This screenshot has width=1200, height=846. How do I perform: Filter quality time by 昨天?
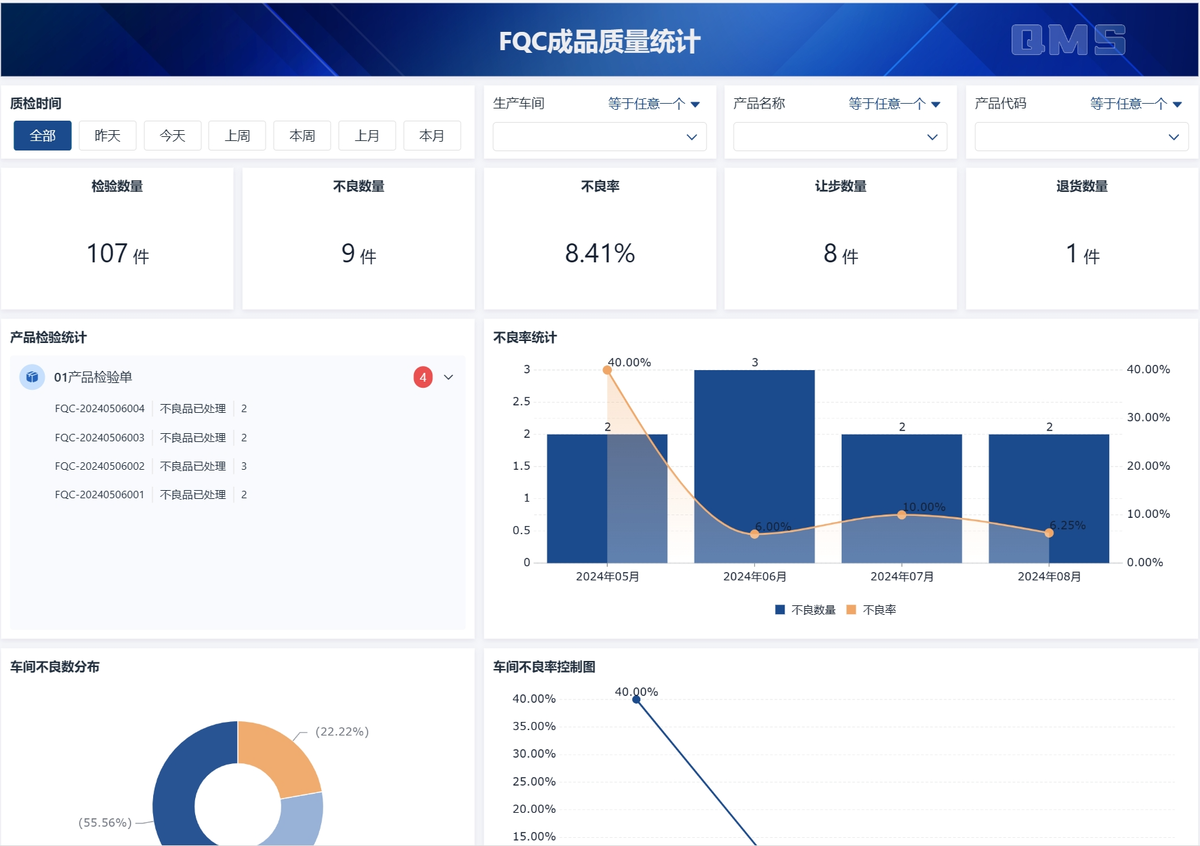pyautogui.click(x=108, y=136)
